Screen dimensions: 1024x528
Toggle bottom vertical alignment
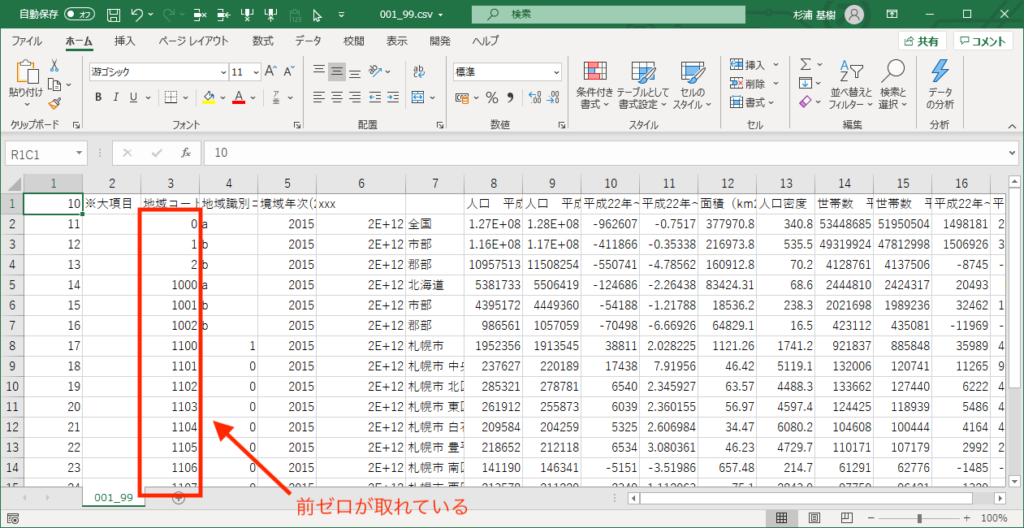tap(355, 71)
